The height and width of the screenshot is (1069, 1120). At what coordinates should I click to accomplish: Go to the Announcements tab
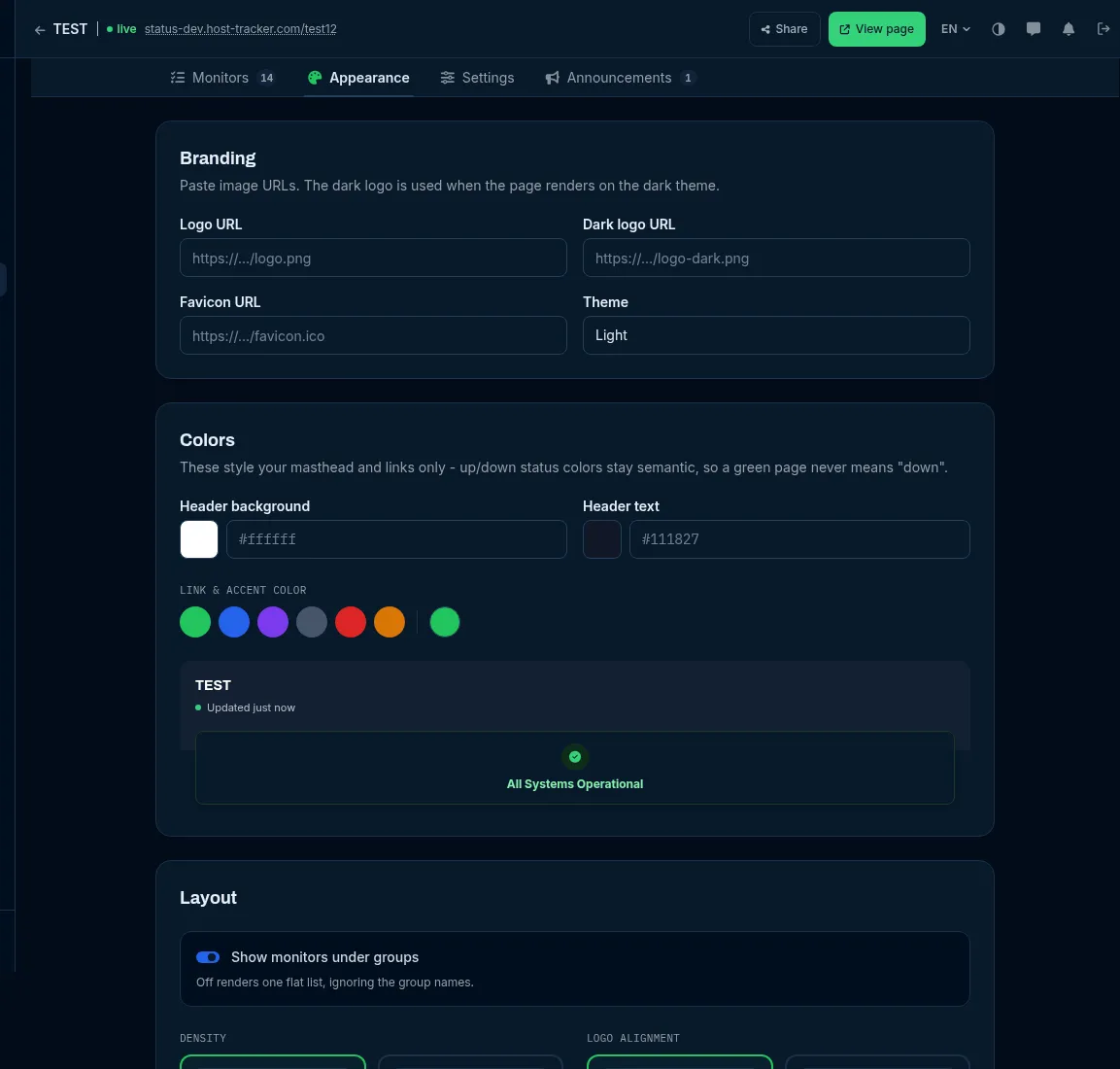(619, 78)
